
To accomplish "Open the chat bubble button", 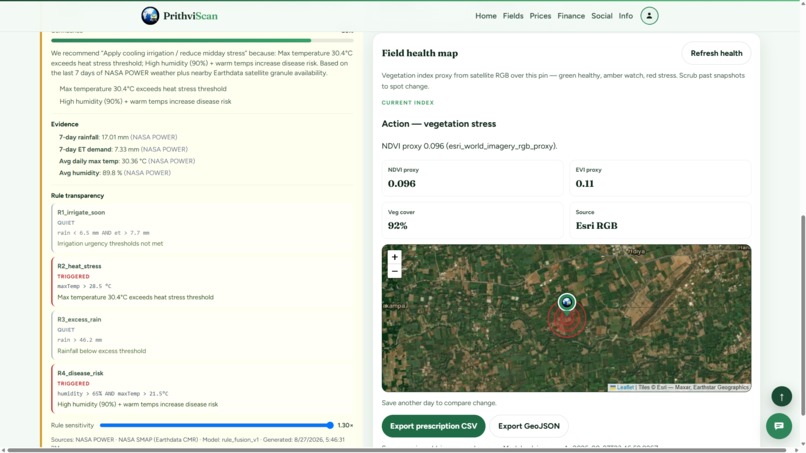I will pyautogui.click(x=779, y=426).
